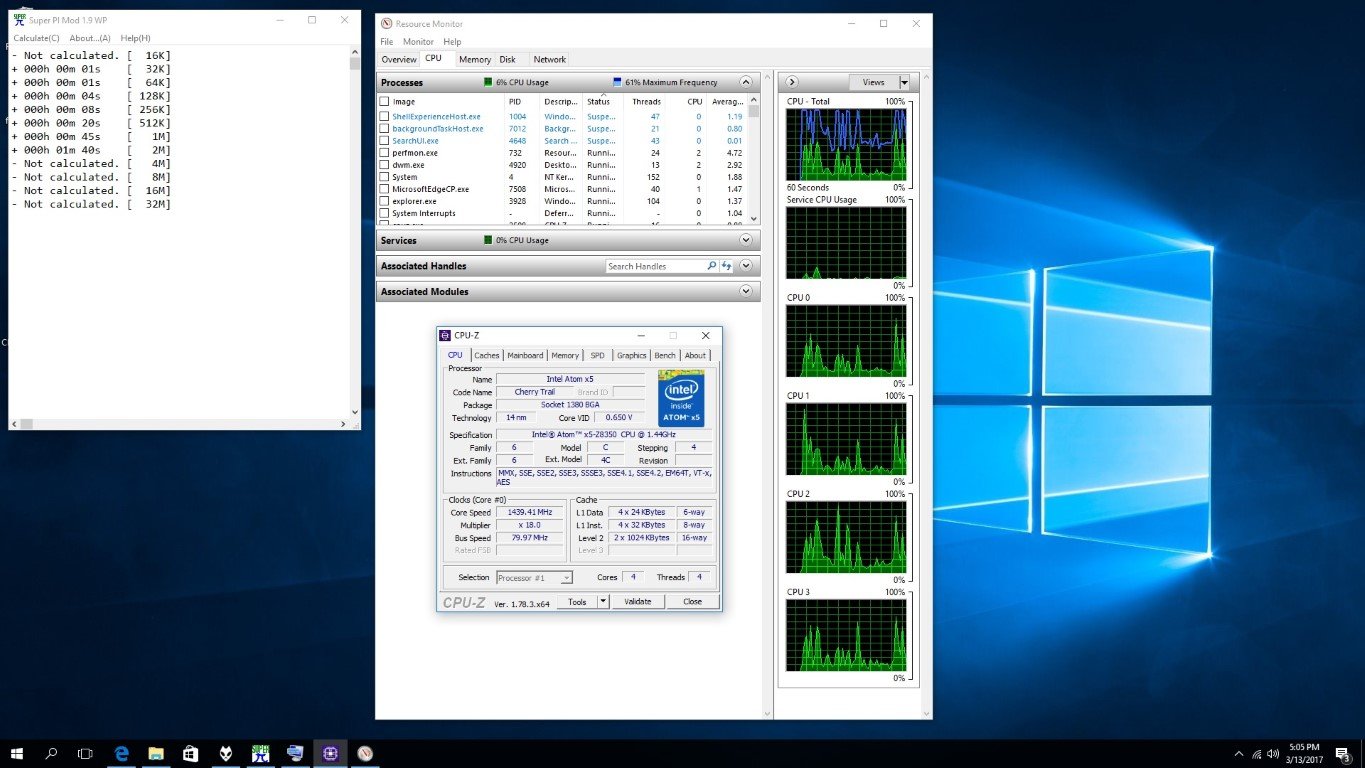Click the Core Speed value 1439.41 MHz

(x=530, y=512)
